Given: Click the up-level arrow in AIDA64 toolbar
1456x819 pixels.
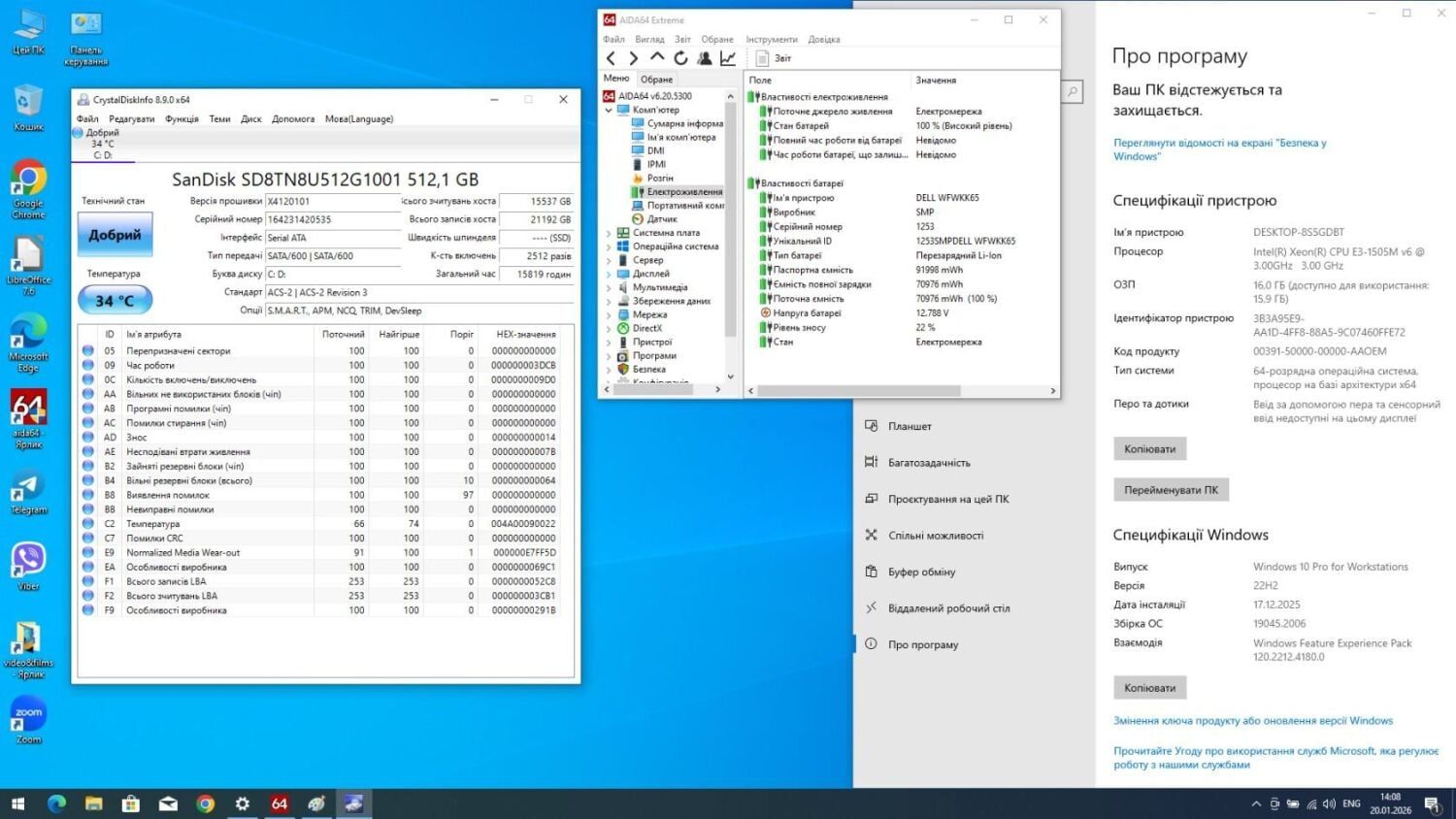Looking at the screenshot, I should tap(657, 58).
